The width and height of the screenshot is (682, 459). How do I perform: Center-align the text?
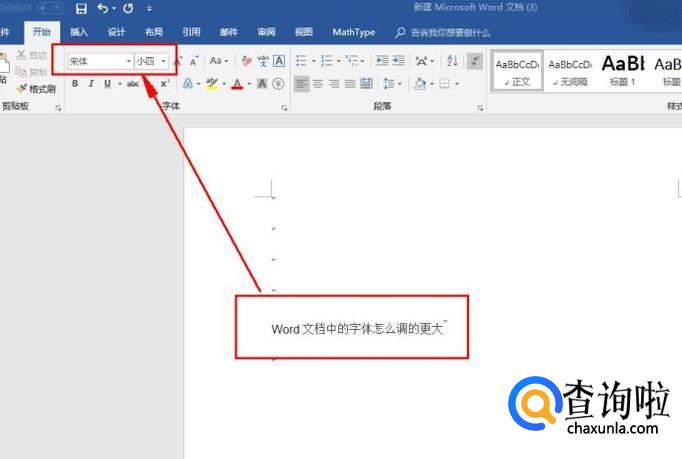pos(318,83)
